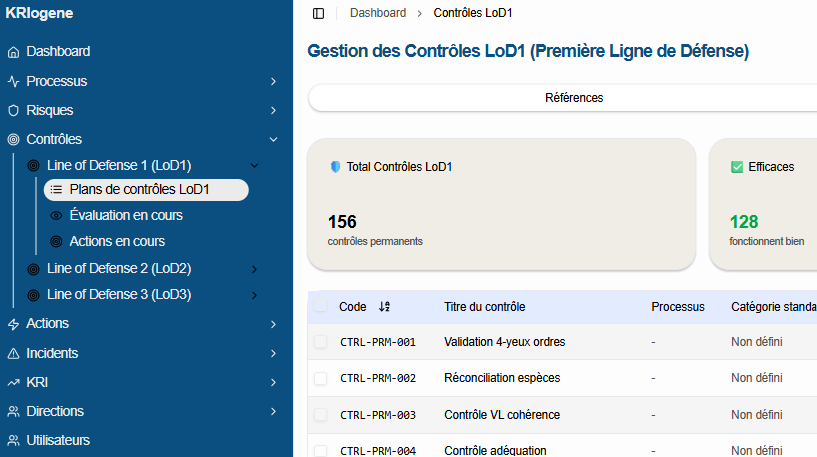This screenshot has width=817, height=457.
Task: Sort by Code column sort icon
Action: 384,307
